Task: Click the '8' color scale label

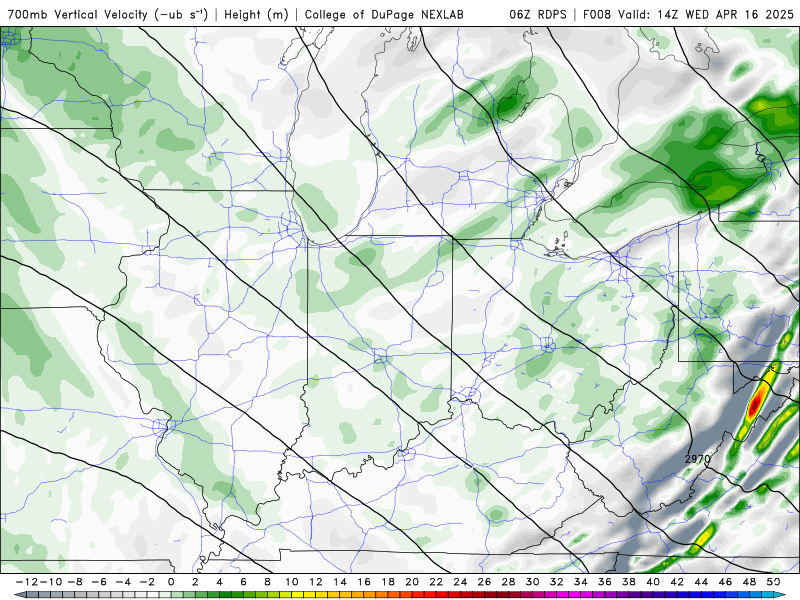Action: tap(267, 582)
